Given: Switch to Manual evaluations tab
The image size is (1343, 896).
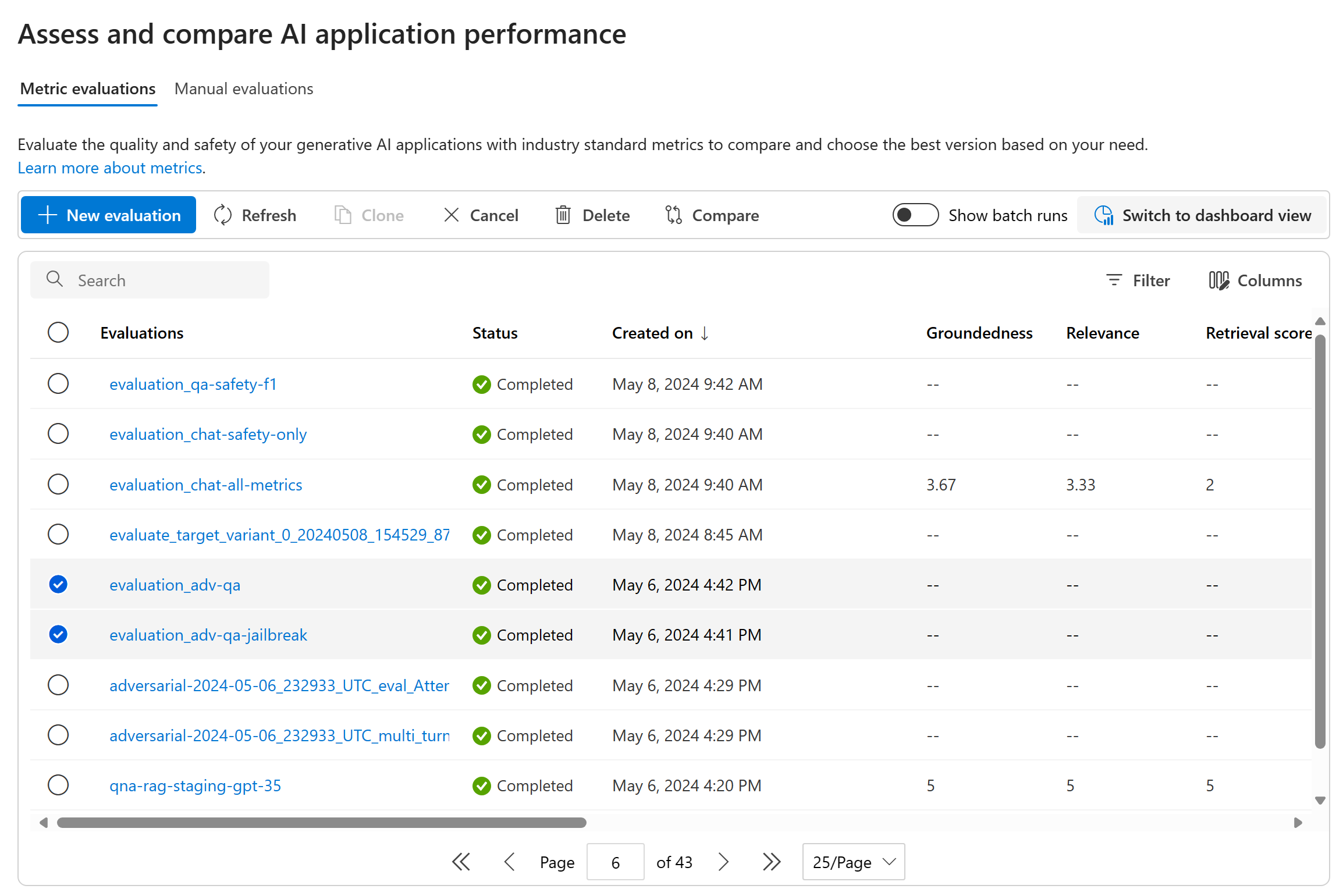Looking at the screenshot, I should pyautogui.click(x=244, y=88).
